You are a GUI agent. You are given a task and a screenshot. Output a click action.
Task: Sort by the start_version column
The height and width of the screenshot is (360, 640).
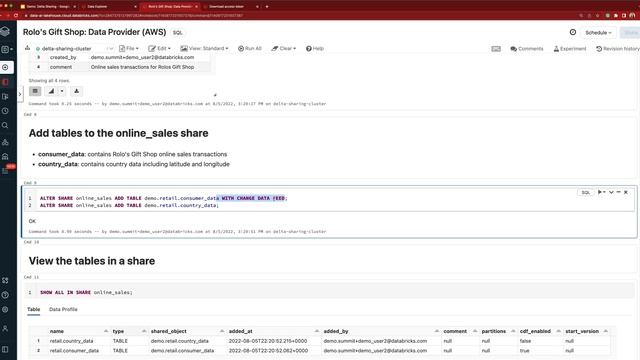587,331
